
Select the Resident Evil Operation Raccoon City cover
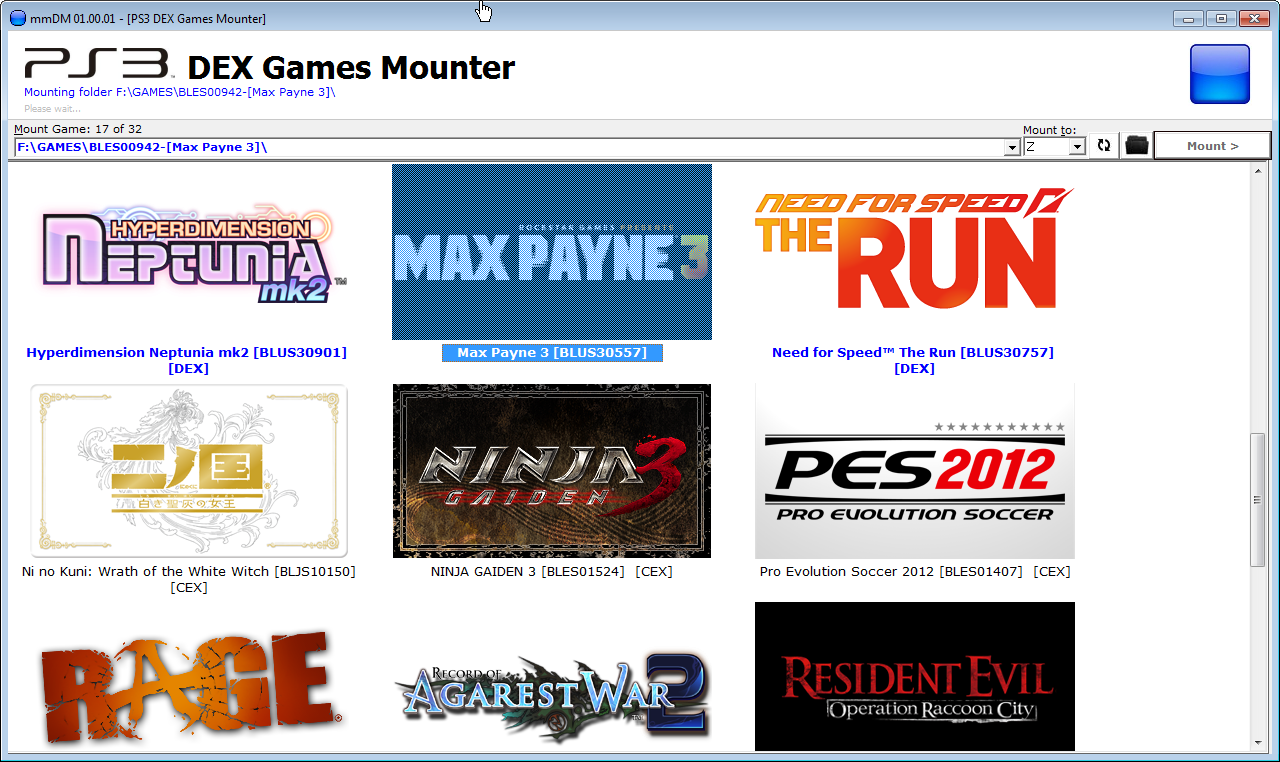(x=914, y=676)
